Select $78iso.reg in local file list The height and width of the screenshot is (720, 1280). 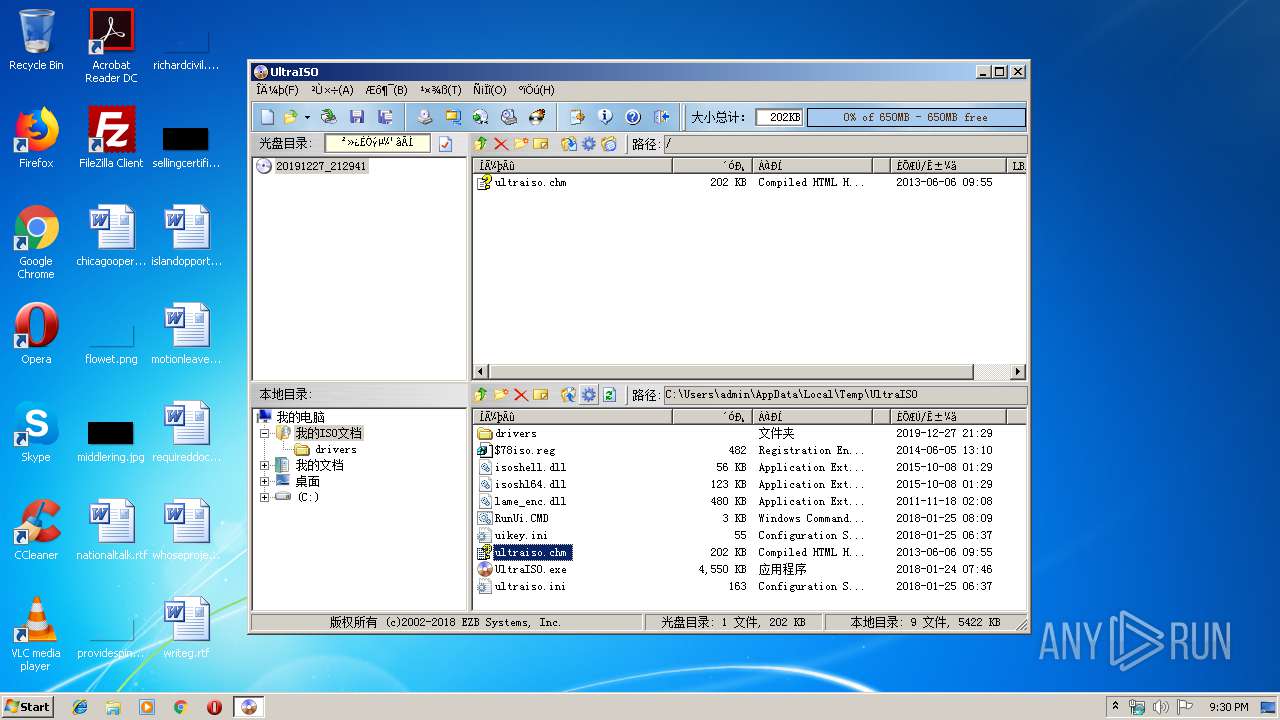click(x=524, y=451)
